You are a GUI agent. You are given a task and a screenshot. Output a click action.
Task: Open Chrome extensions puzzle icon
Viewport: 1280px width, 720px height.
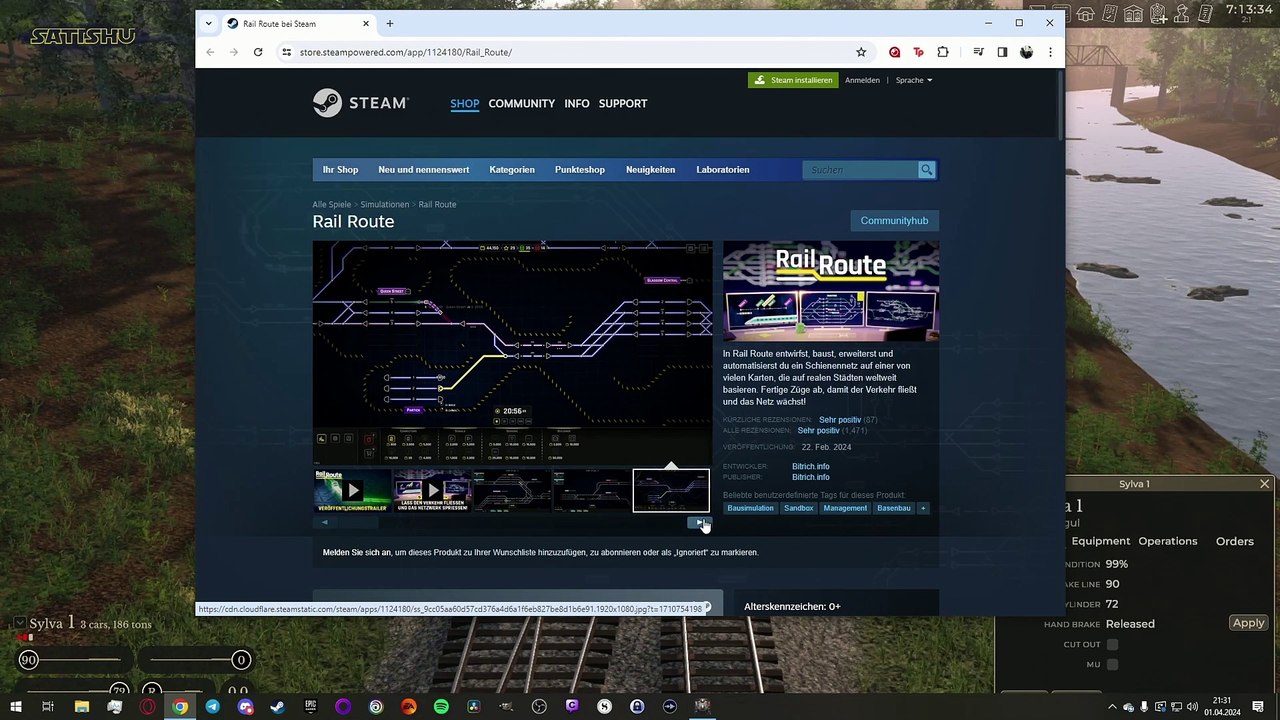[x=943, y=52]
